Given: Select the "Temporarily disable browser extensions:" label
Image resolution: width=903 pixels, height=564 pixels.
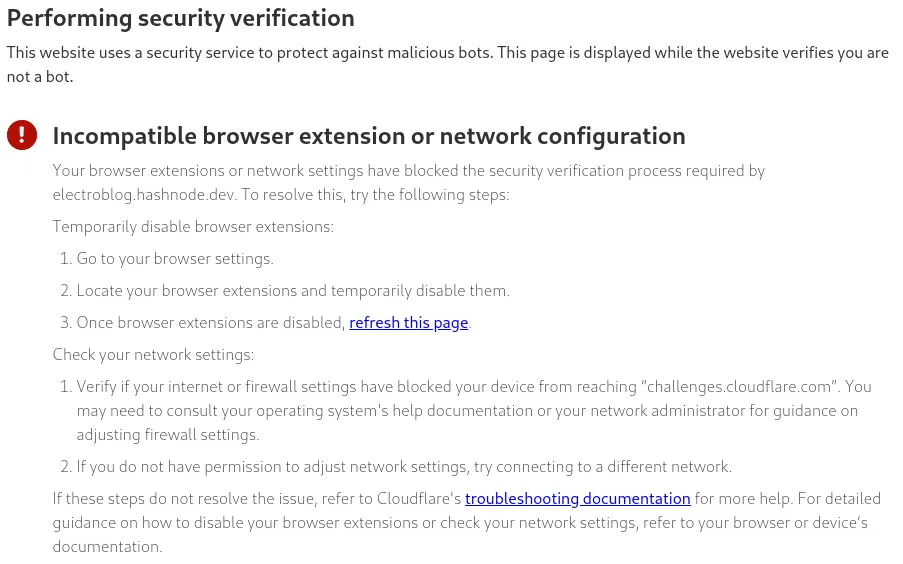Looking at the screenshot, I should coord(193,227).
